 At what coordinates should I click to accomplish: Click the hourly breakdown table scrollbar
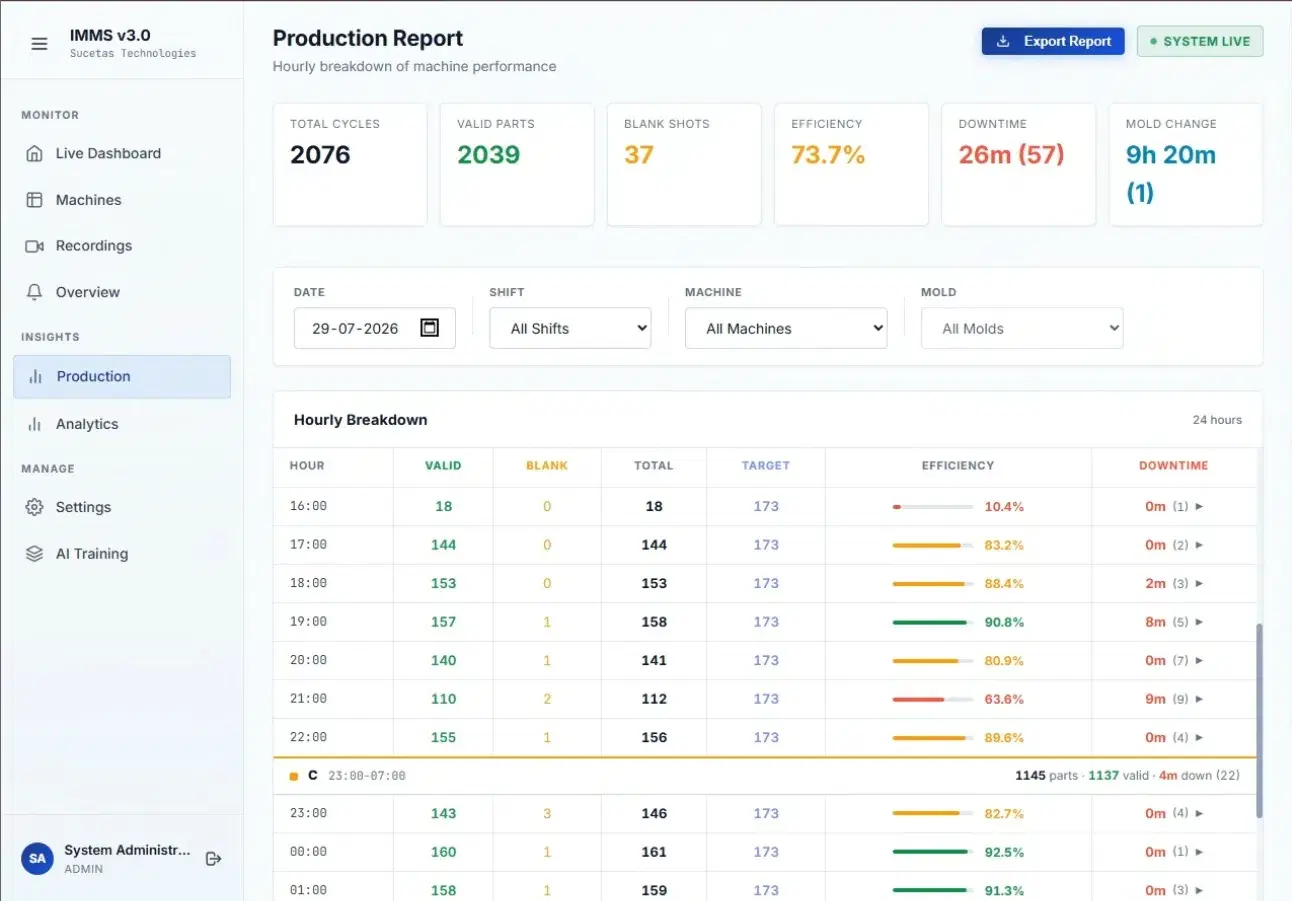[1259, 720]
